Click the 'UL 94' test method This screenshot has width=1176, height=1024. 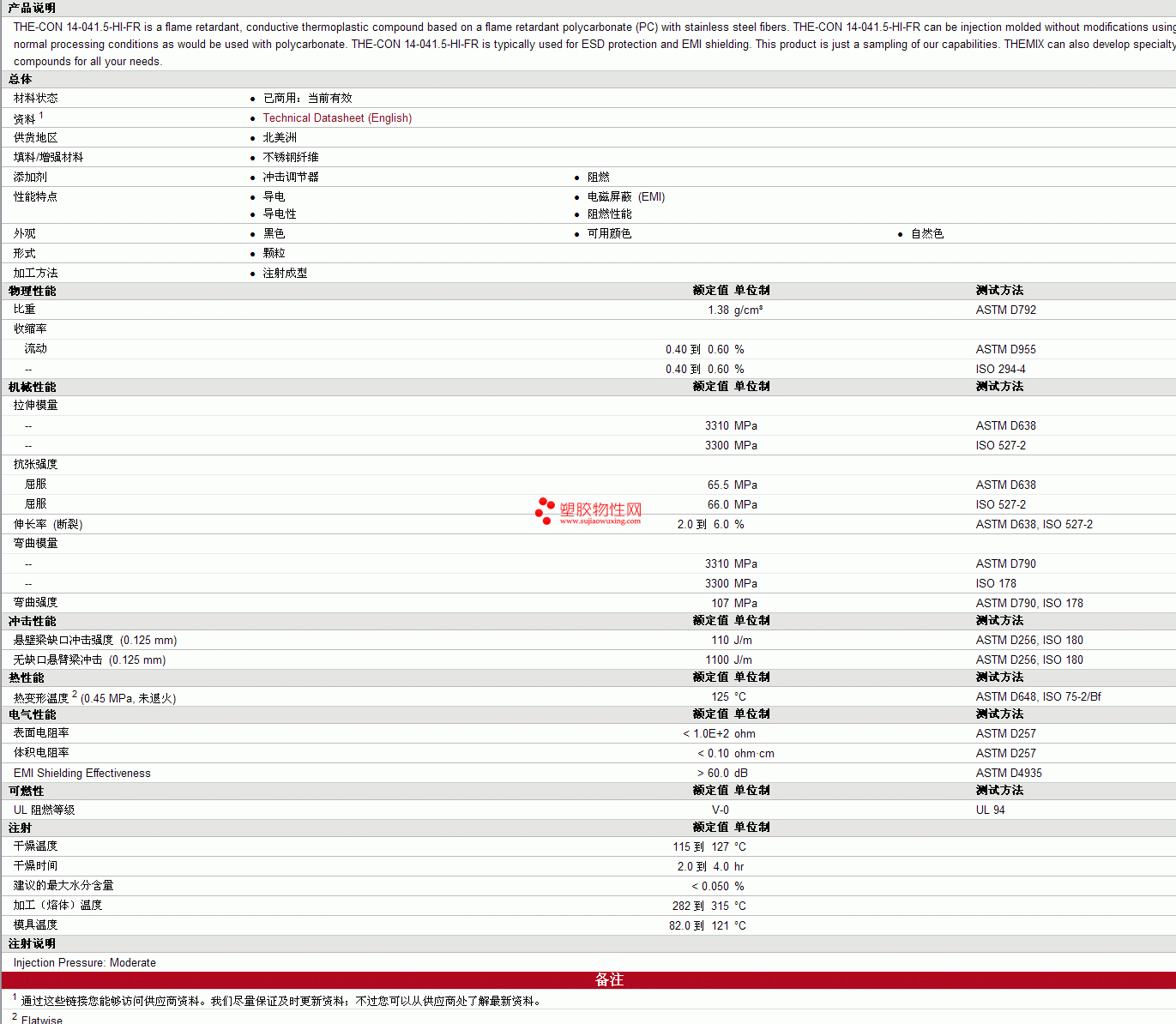coord(991,810)
